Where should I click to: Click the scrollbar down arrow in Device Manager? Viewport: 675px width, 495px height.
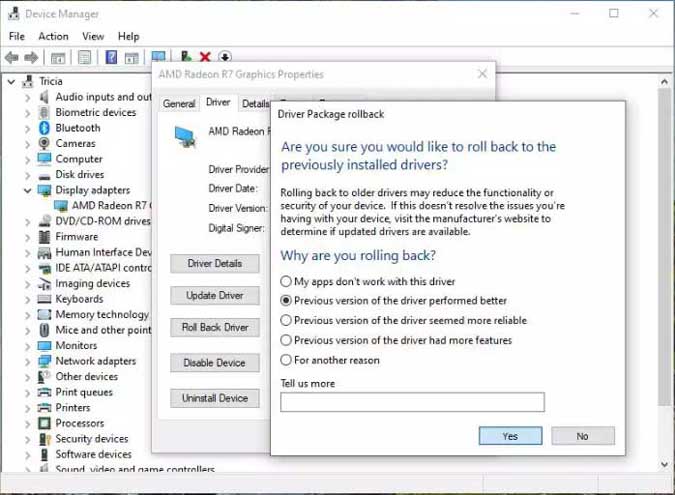tap(665, 464)
